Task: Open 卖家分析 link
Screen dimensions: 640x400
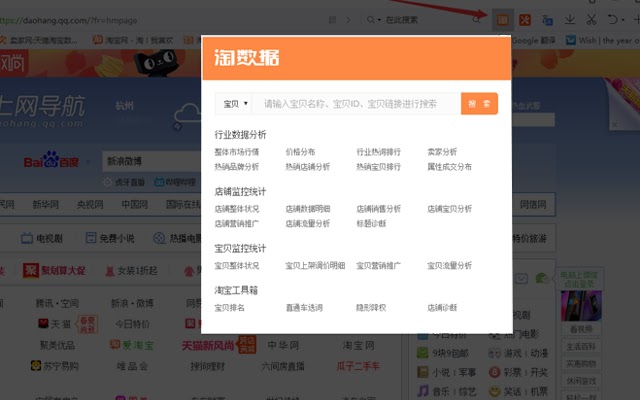Action: 442,152
